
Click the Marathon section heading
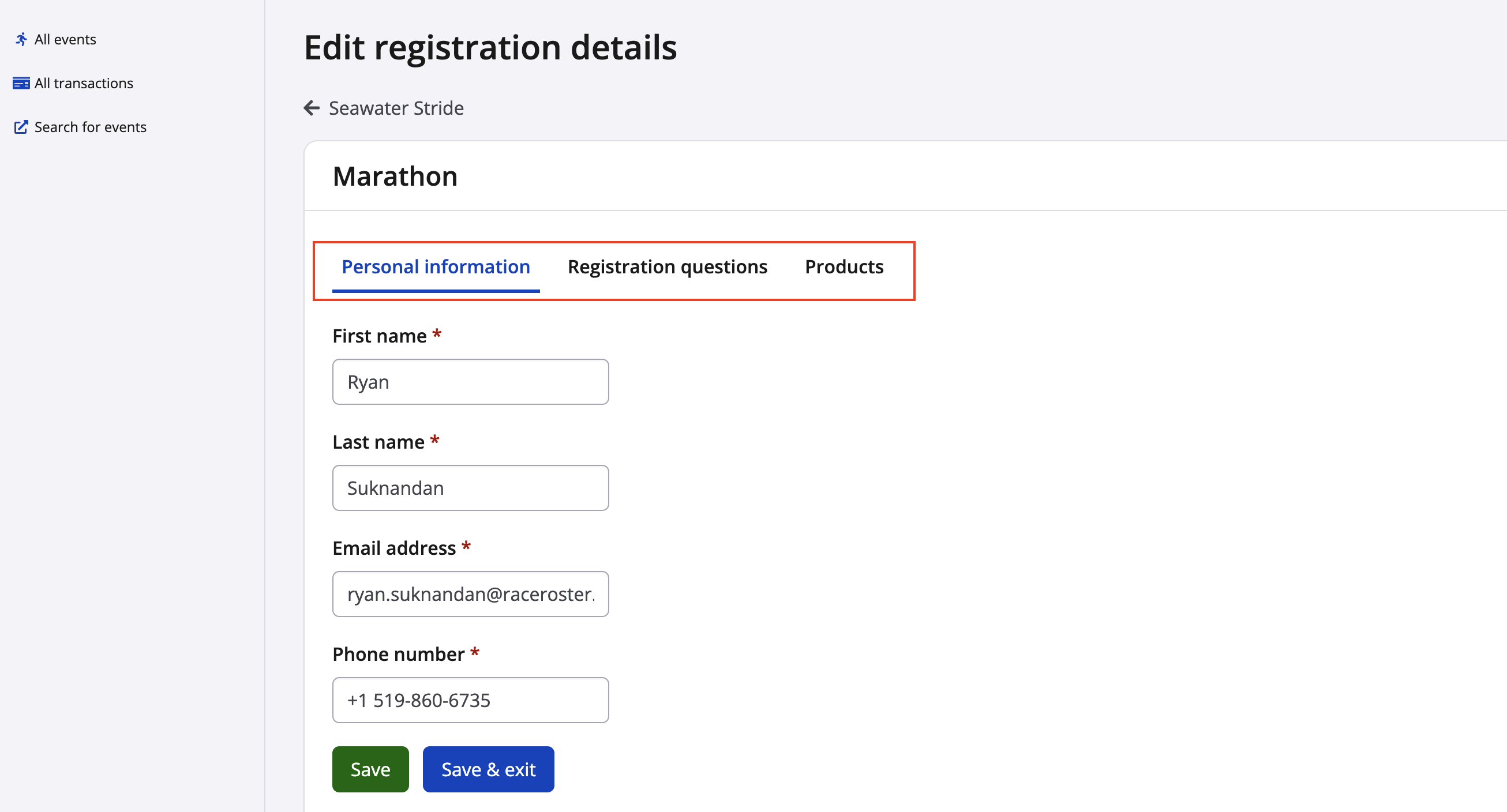coord(395,176)
